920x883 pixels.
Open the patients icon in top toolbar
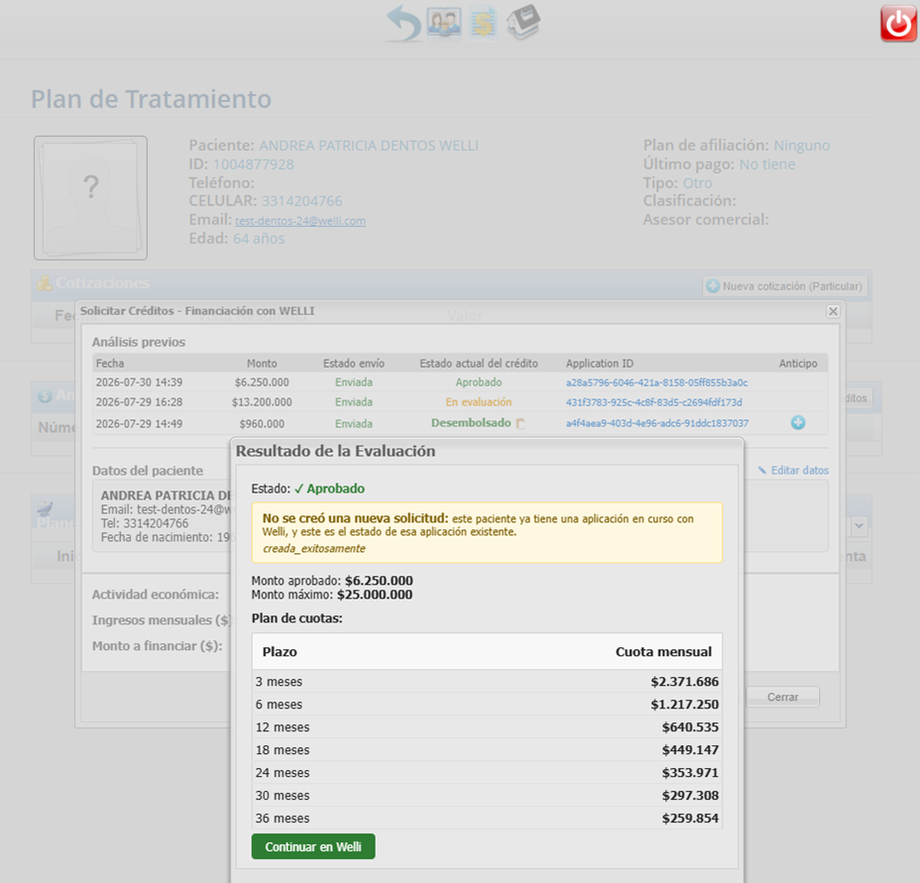444,22
